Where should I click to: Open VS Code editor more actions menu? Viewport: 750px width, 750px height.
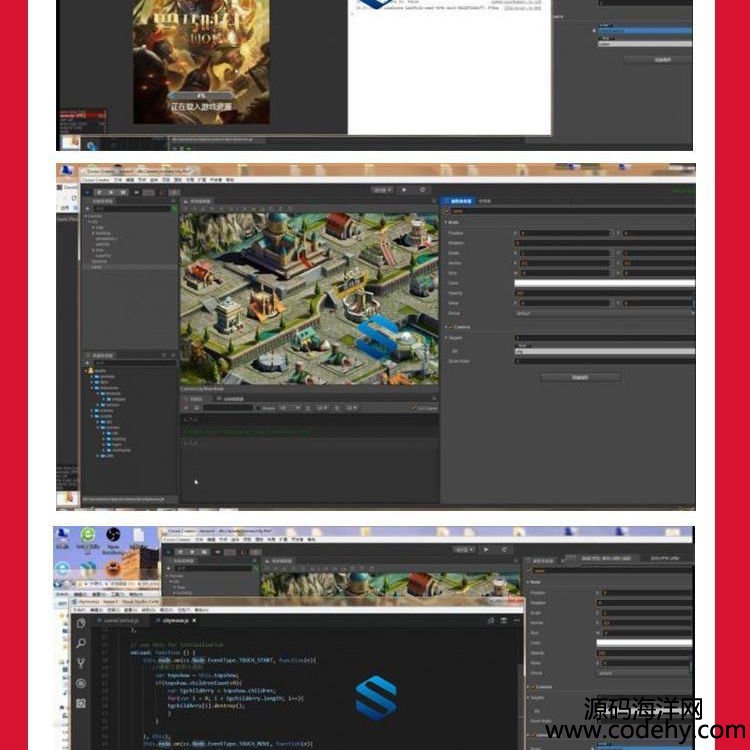pos(517,620)
